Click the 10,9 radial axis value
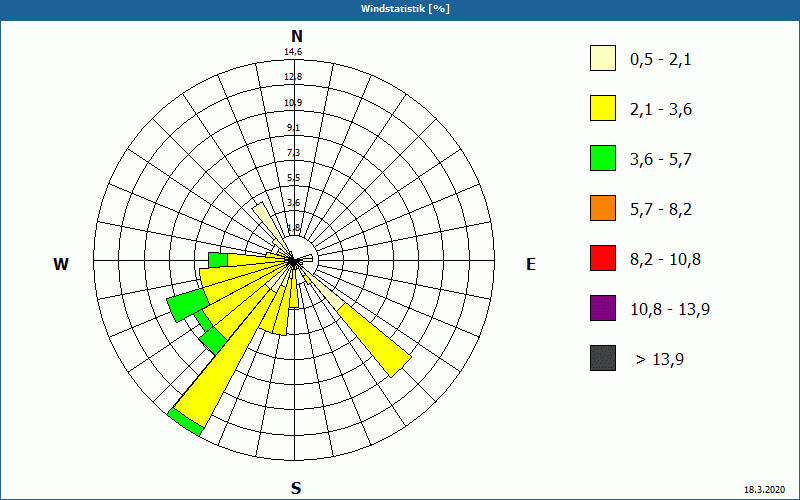 tap(293, 103)
